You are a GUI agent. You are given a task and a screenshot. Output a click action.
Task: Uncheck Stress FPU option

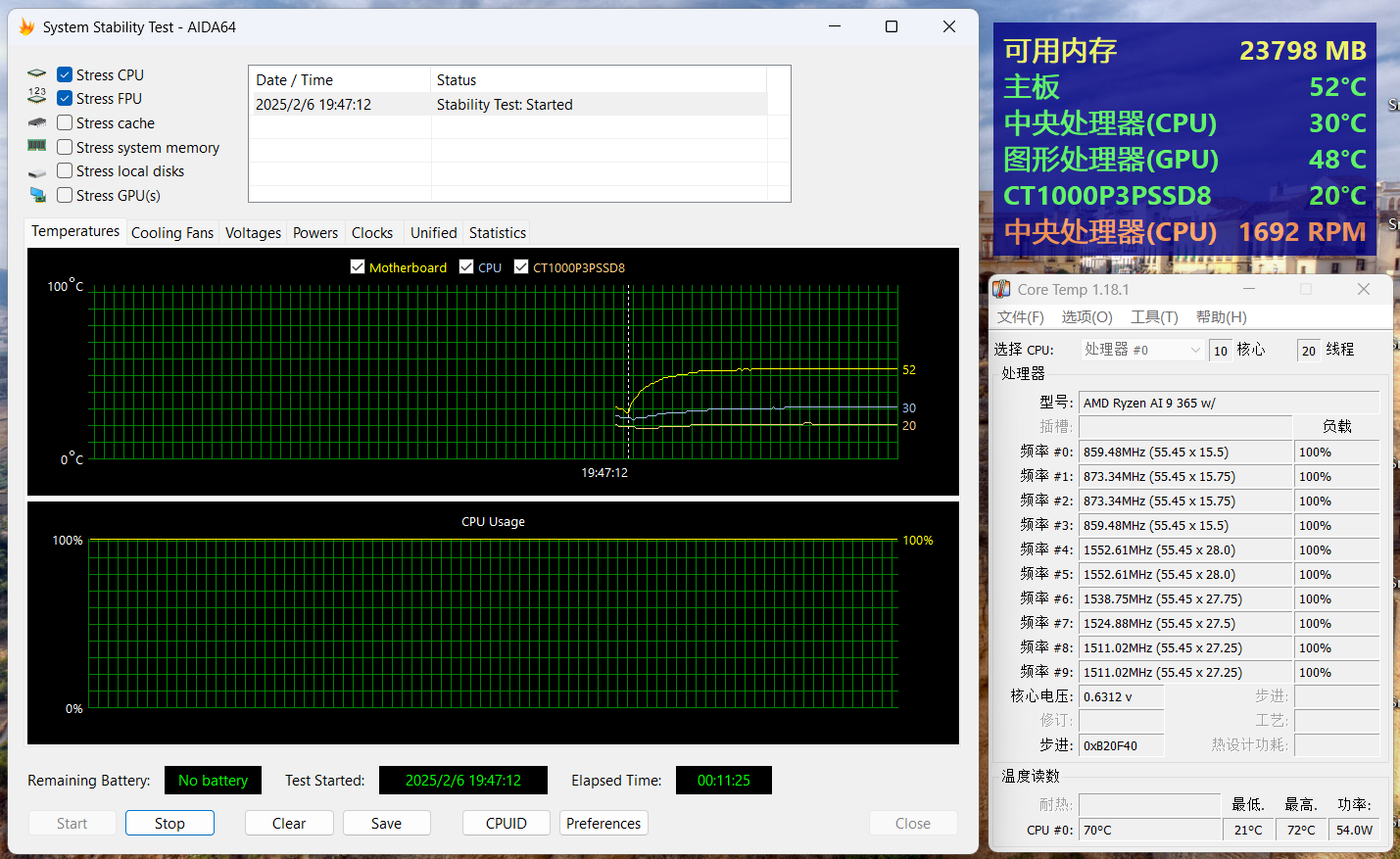pyautogui.click(x=65, y=98)
